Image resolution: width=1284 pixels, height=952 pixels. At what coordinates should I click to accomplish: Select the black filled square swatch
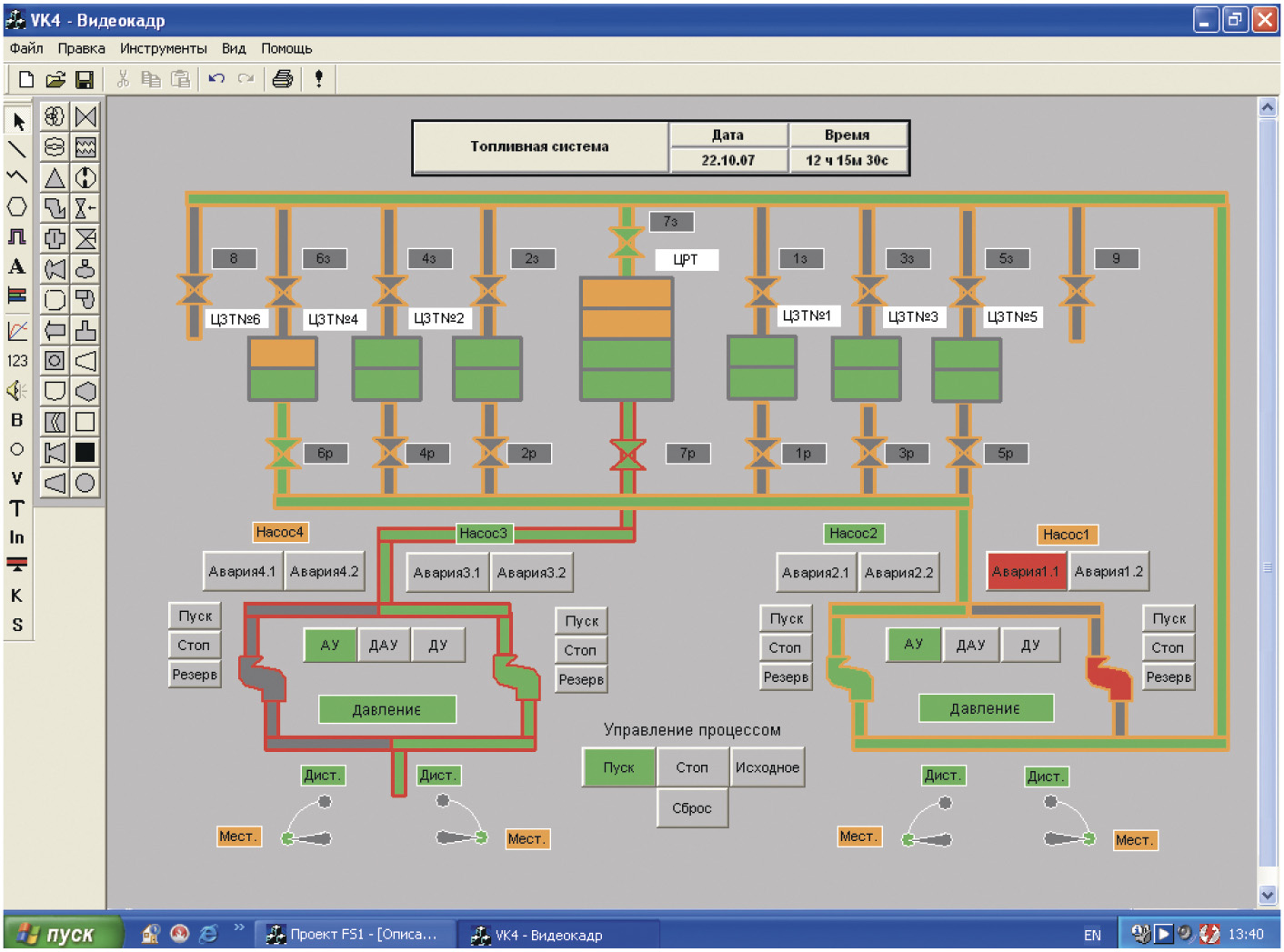point(85,452)
